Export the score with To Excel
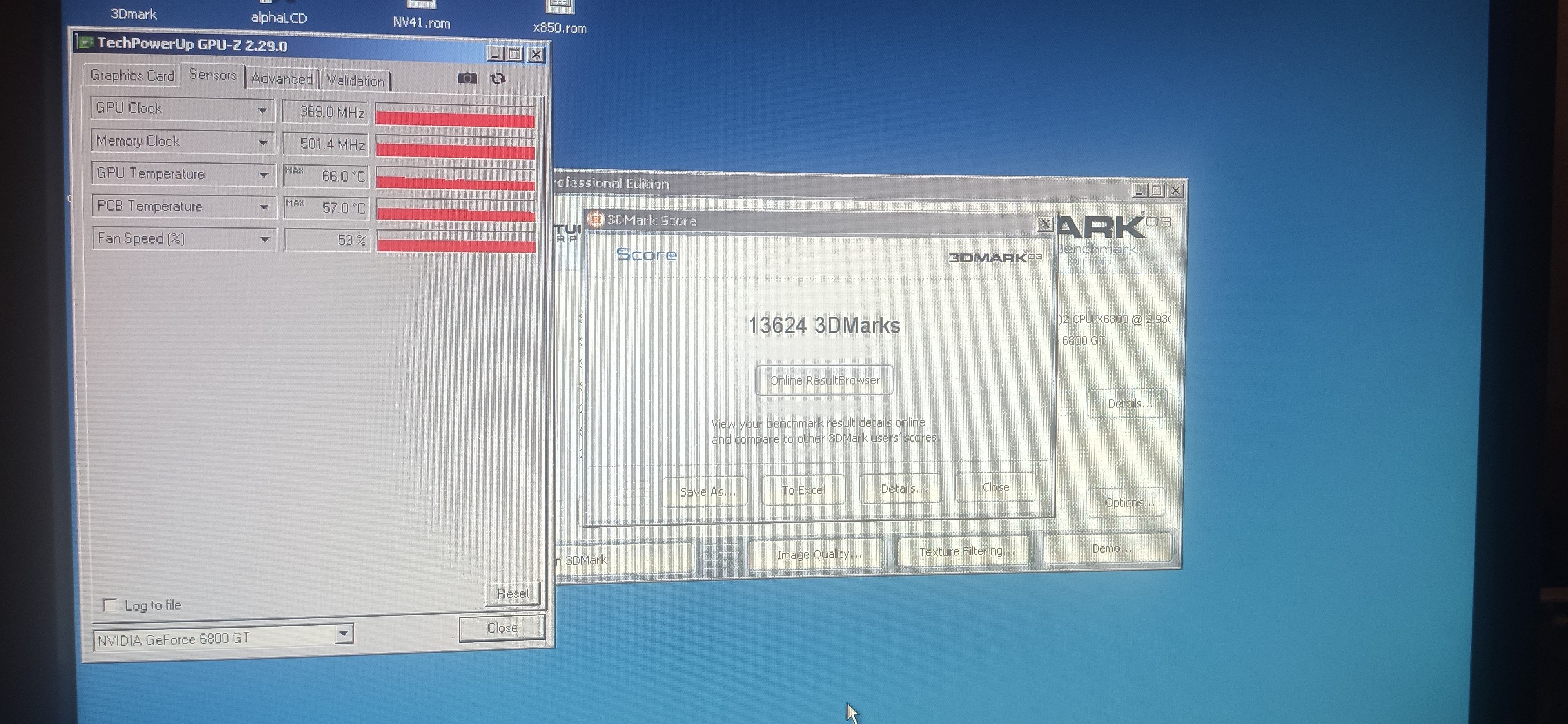The width and height of the screenshot is (1568, 724). click(804, 489)
